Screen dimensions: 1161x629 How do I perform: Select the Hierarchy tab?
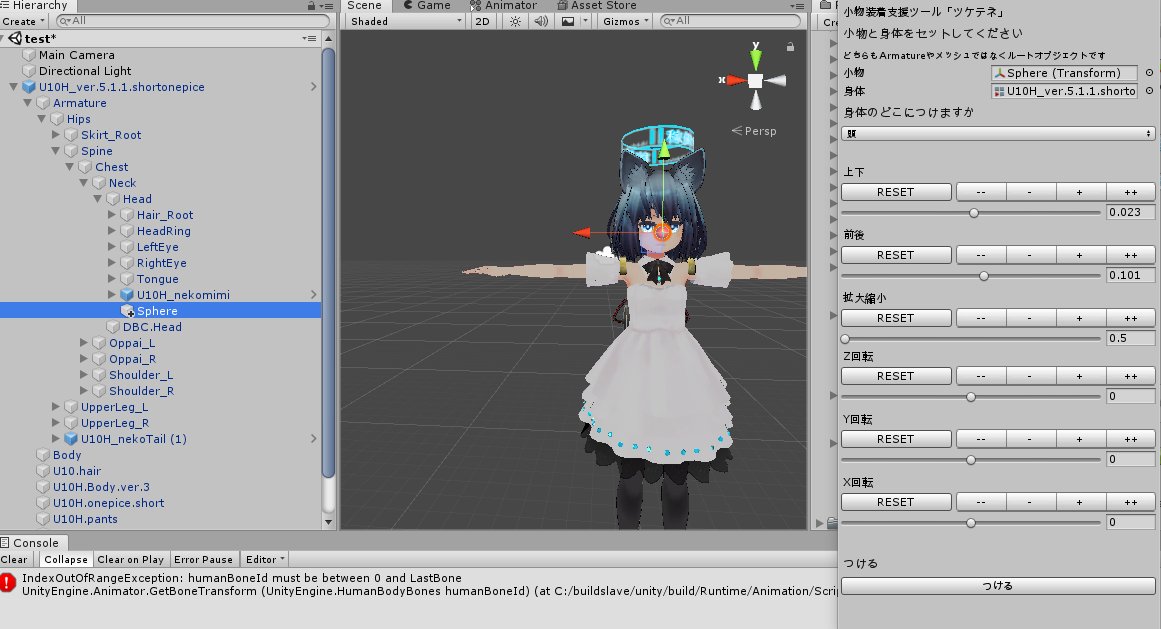[34, 5]
